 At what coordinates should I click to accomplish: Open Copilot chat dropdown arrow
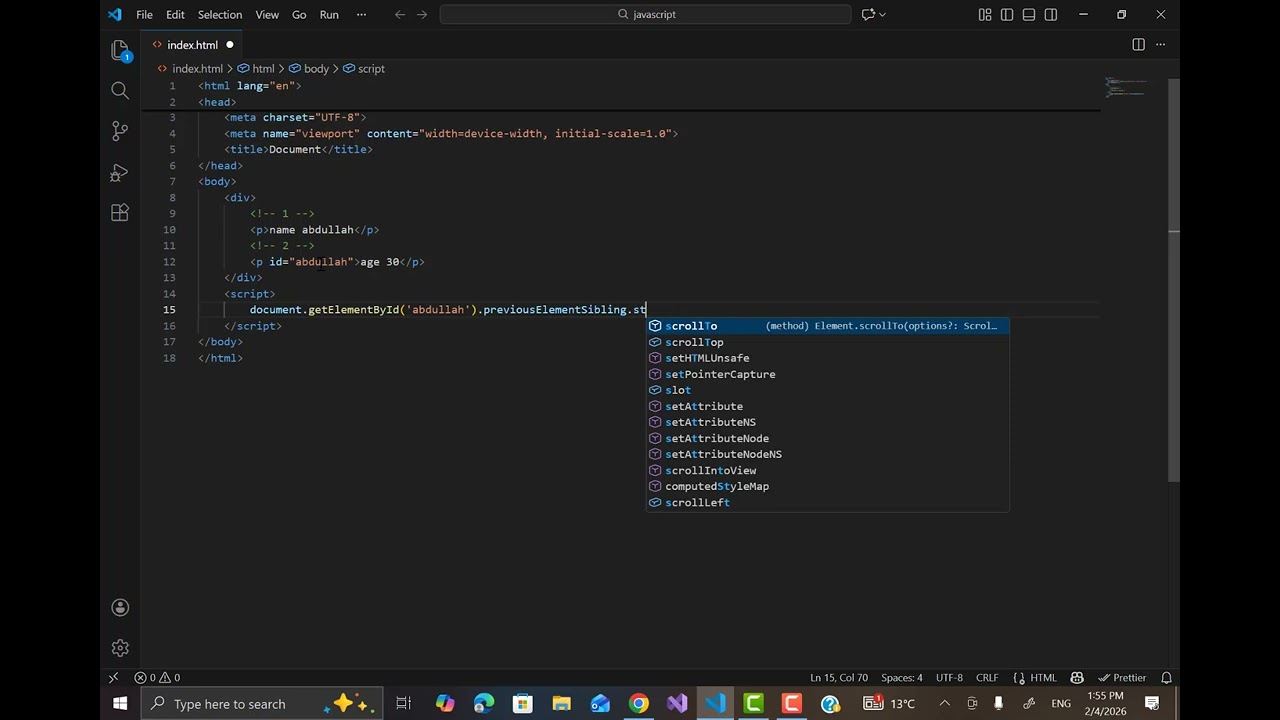tap(882, 14)
